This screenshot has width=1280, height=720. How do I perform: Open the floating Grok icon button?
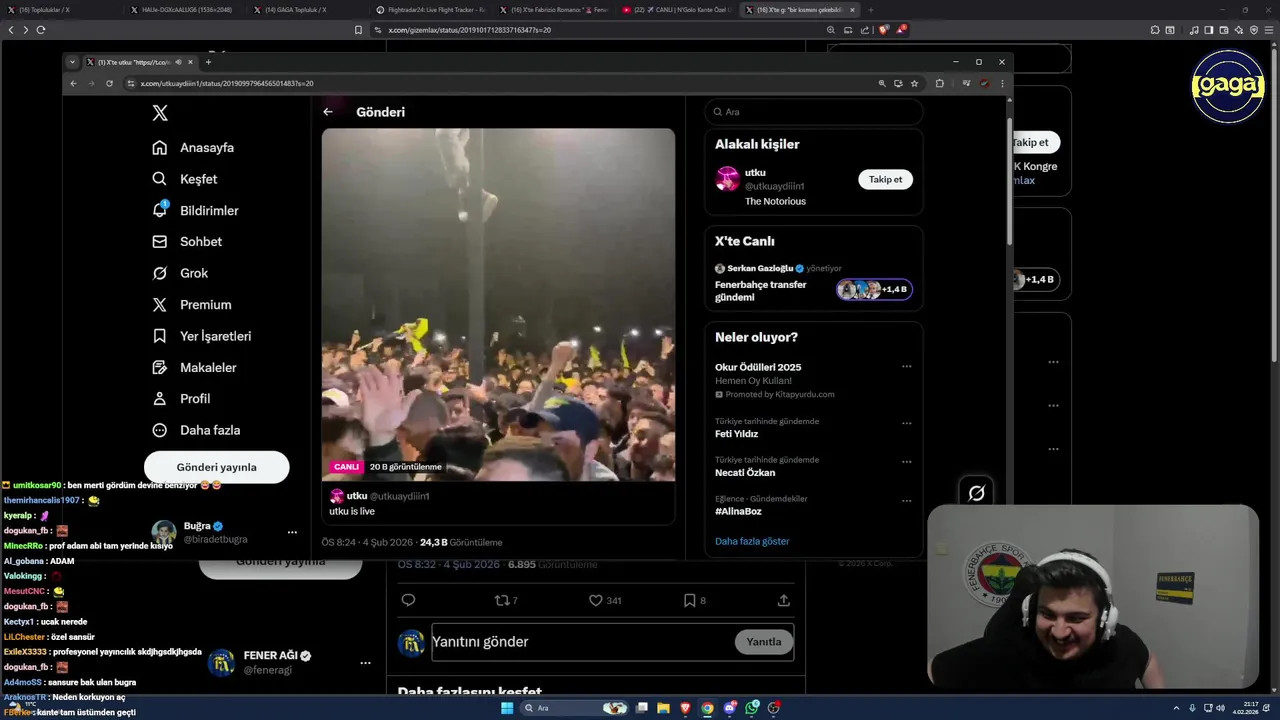click(977, 492)
